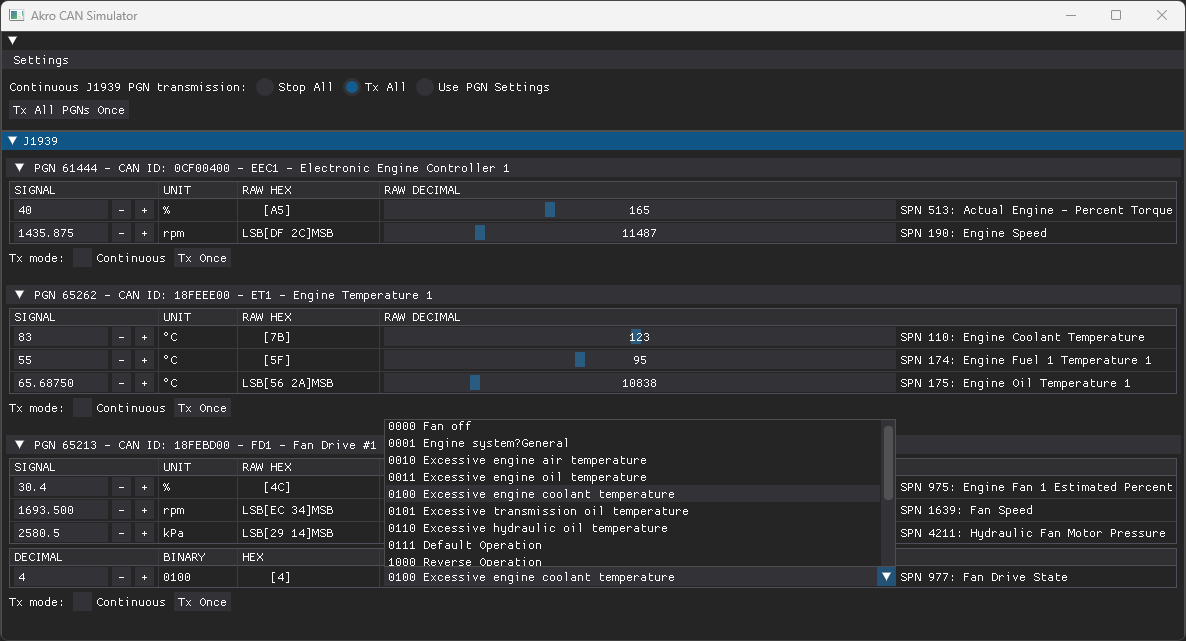The image size is (1186, 641).
Task: Click the Tx All PGNs Once button
Action: point(68,109)
